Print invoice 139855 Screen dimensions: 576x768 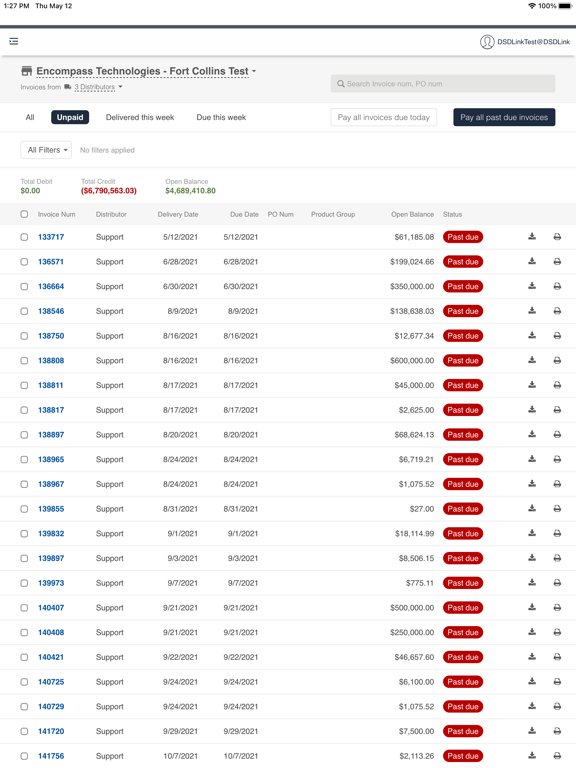click(557, 508)
